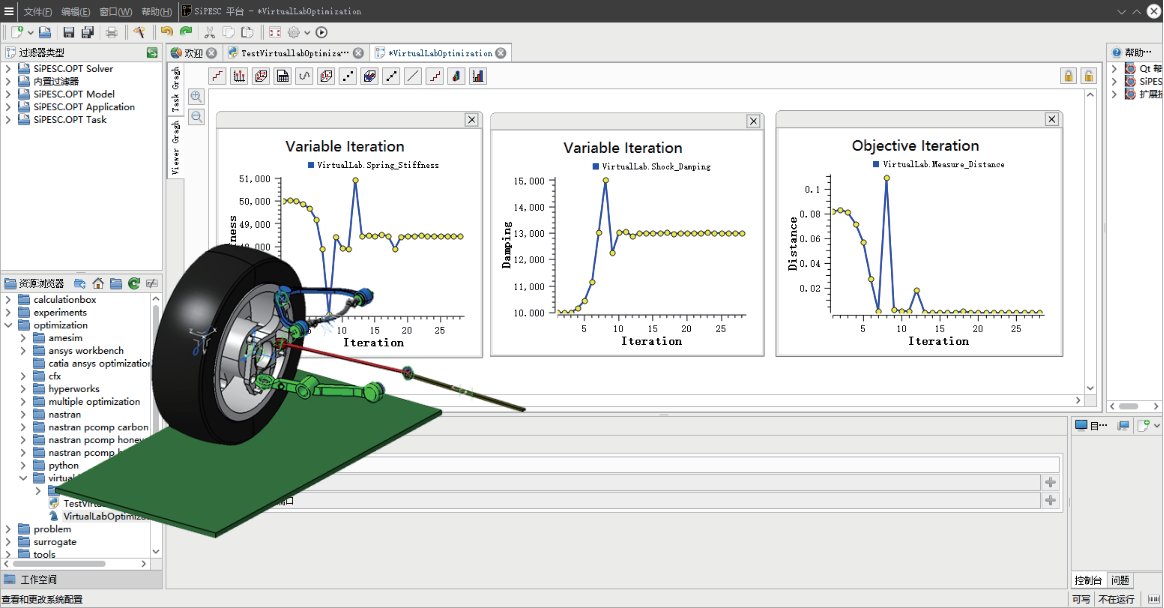The width and height of the screenshot is (1164, 608).
Task: Expand the SiPESC.OPT Application node
Action: (8, 107)
